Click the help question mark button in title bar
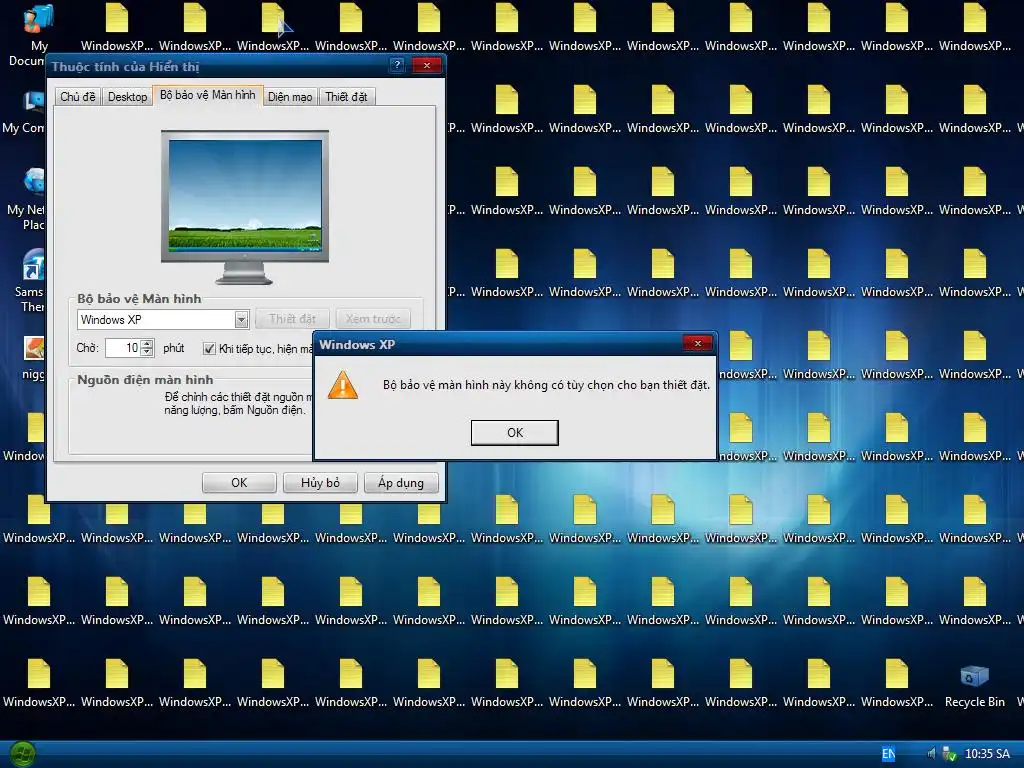Image resolution: width=1024 pixels, height=768 pixels. 396,65
